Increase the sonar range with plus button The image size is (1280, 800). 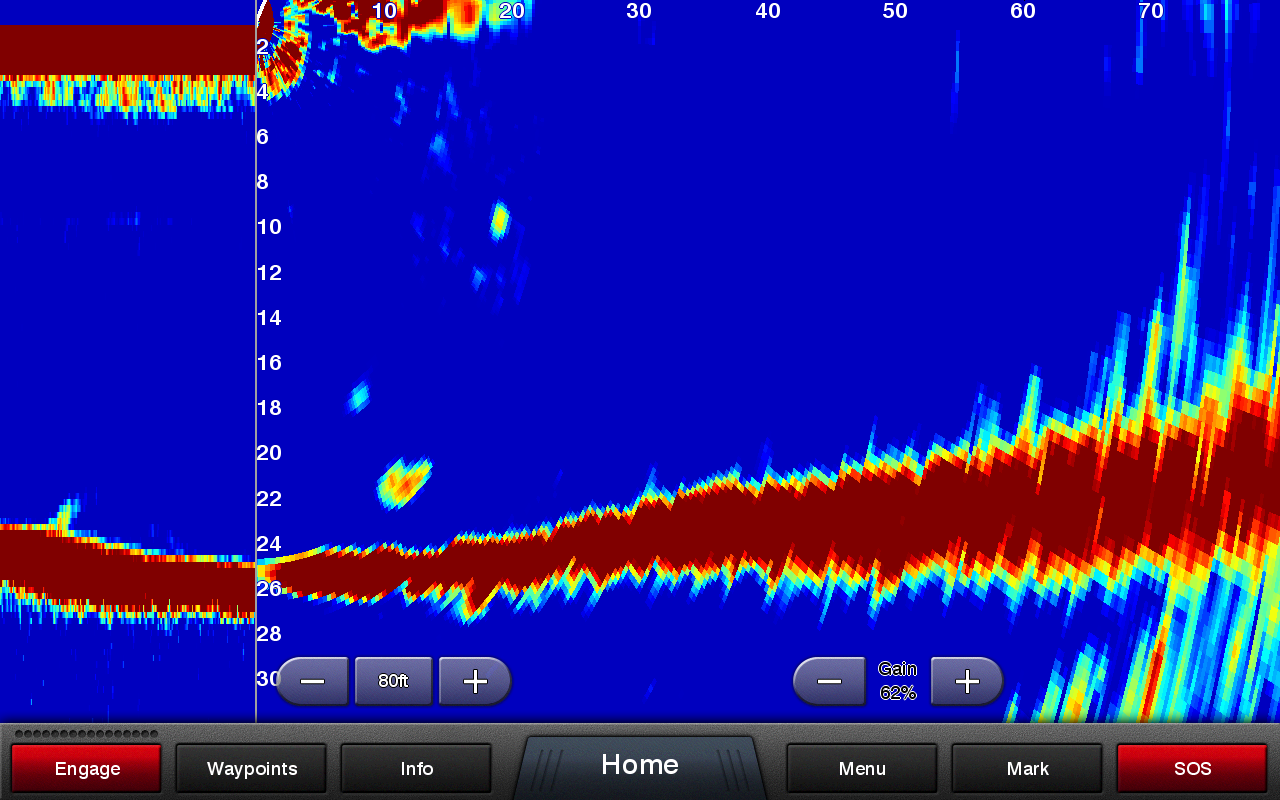coord(475,682)
